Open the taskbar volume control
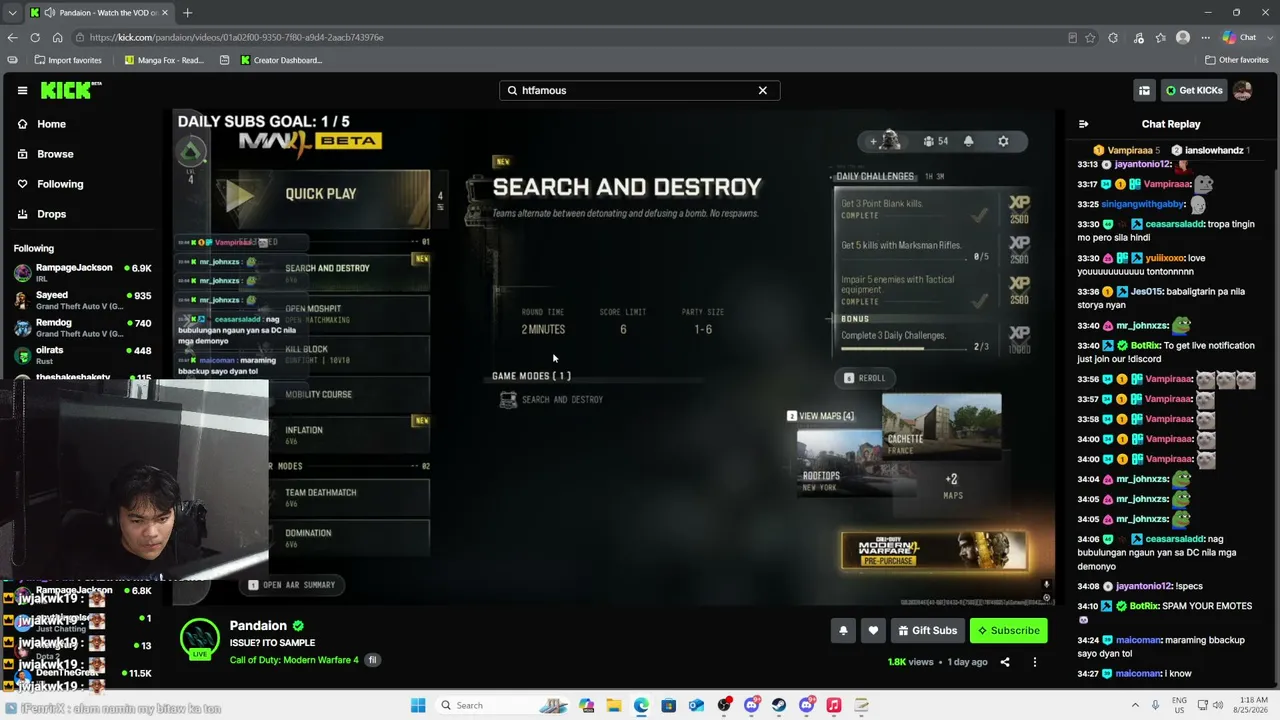This screenshot has height=720, width=1280. pos(1219,706)
